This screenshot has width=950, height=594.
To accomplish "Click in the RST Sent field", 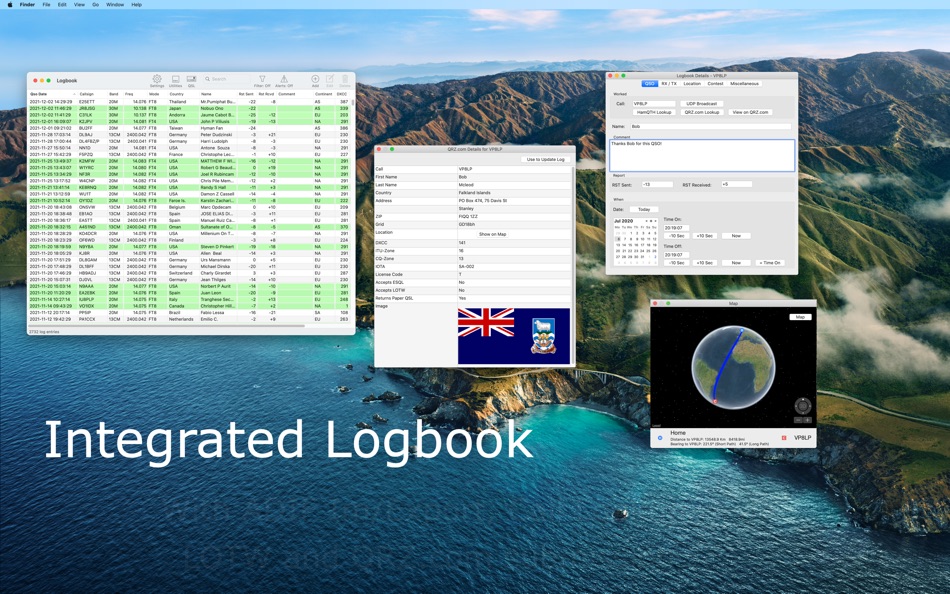I will (x=657, y=184).
